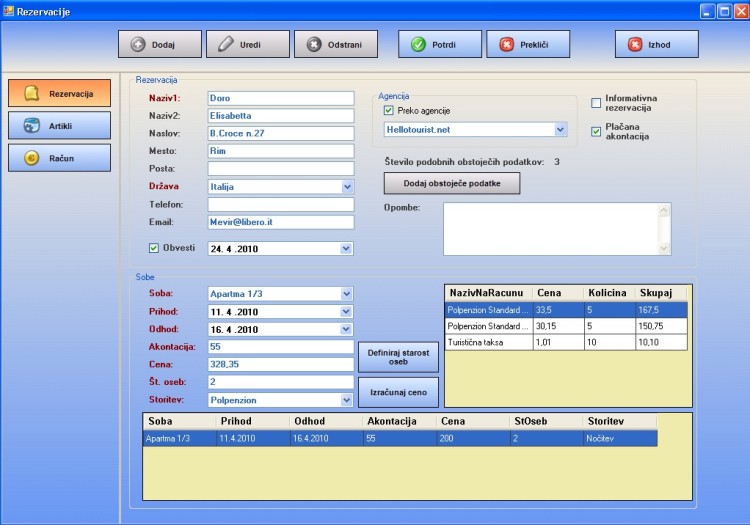The image size is (750, 525).
Task: Click the Uredi pencil icon
Action: pyautogui.click(x=226, y=45)
